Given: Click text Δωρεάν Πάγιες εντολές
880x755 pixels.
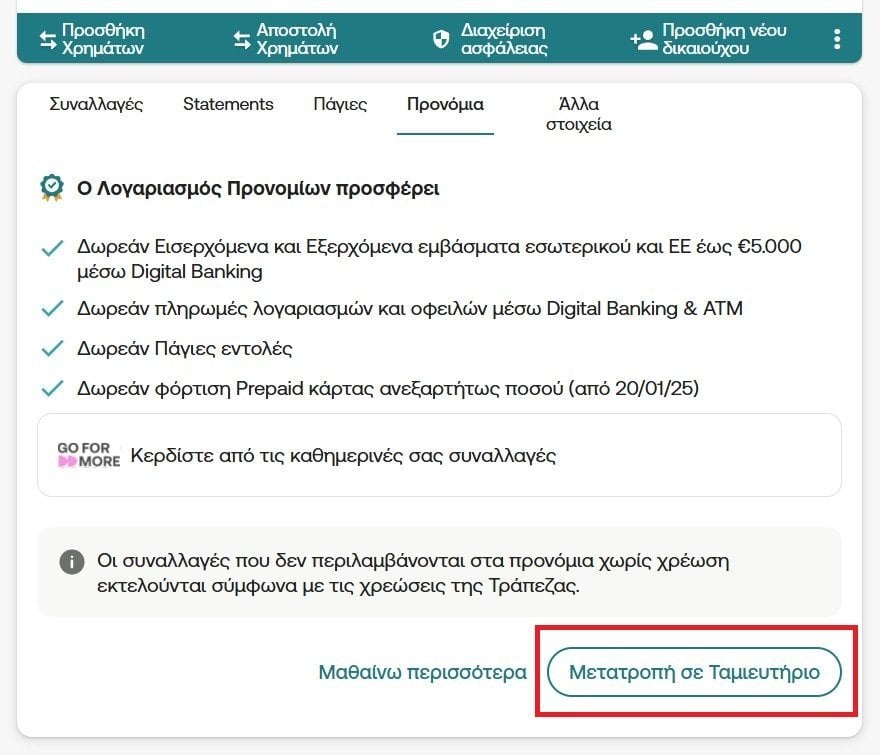Looking at the screenshot, I should click(185, 349).
